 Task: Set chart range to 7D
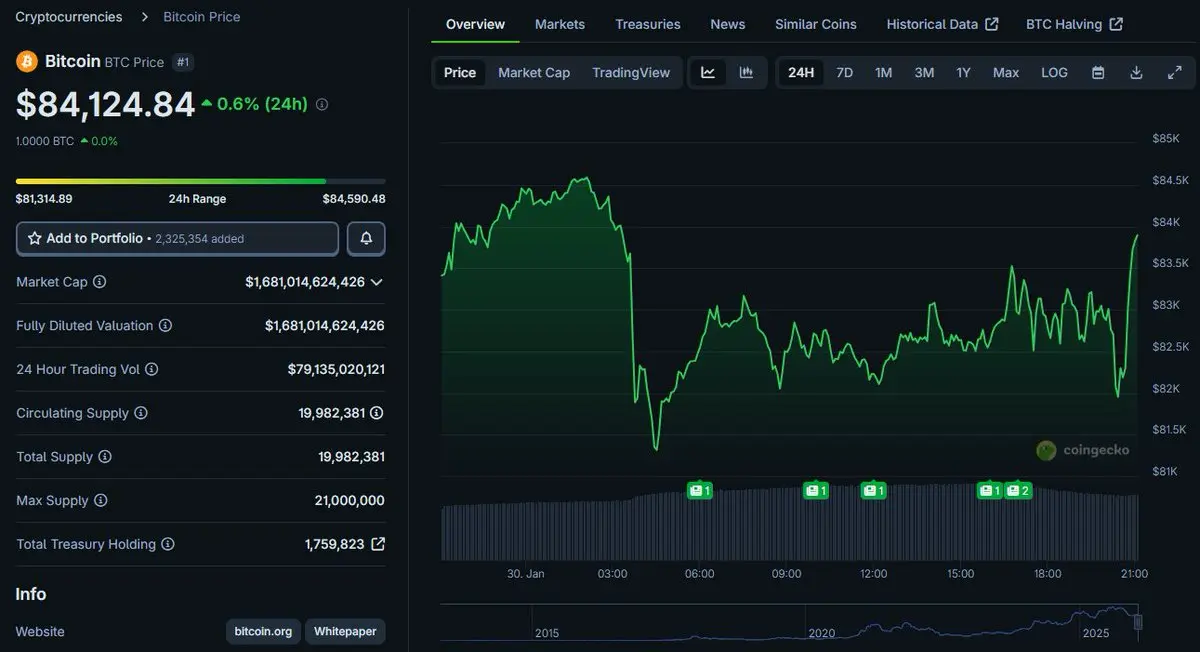coord(845,72)
